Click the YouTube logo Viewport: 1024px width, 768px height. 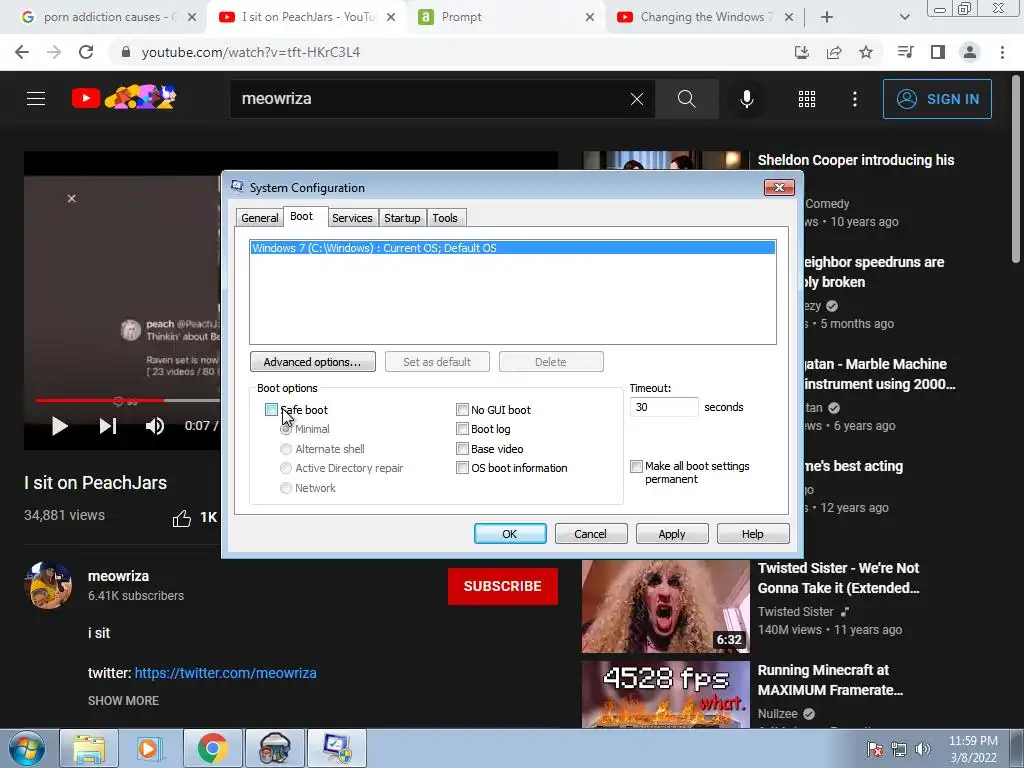click(x=124, y=98)
